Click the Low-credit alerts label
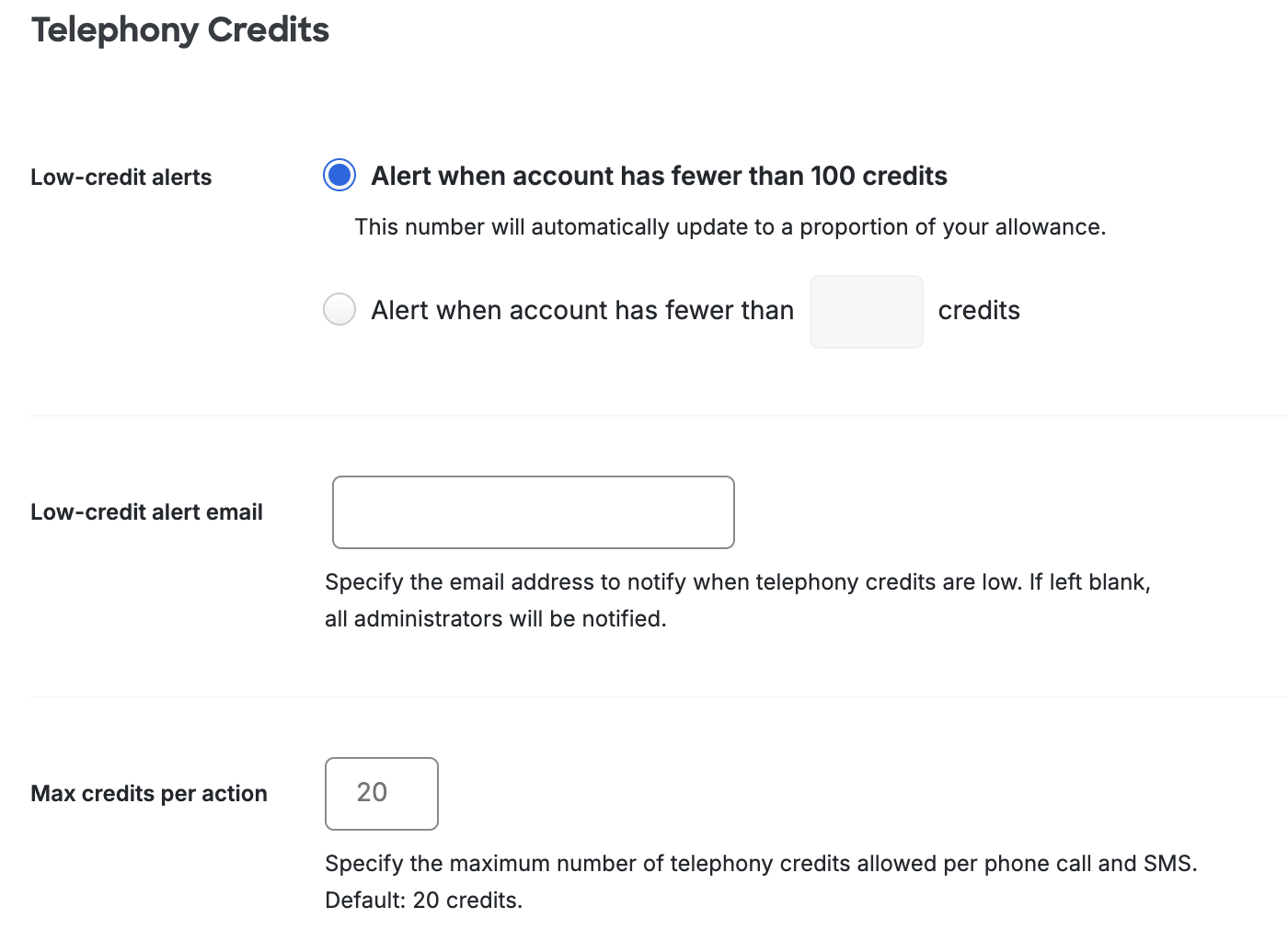The height and width of the screenshot is (930, 1288). click(x=121, y=177)
